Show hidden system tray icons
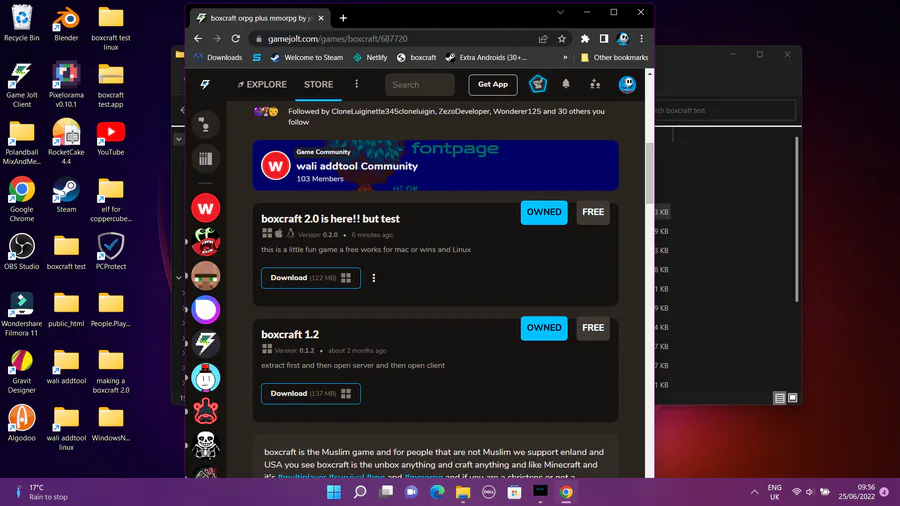The height and width of the screenshot is (506, 900). coord(754,492)
